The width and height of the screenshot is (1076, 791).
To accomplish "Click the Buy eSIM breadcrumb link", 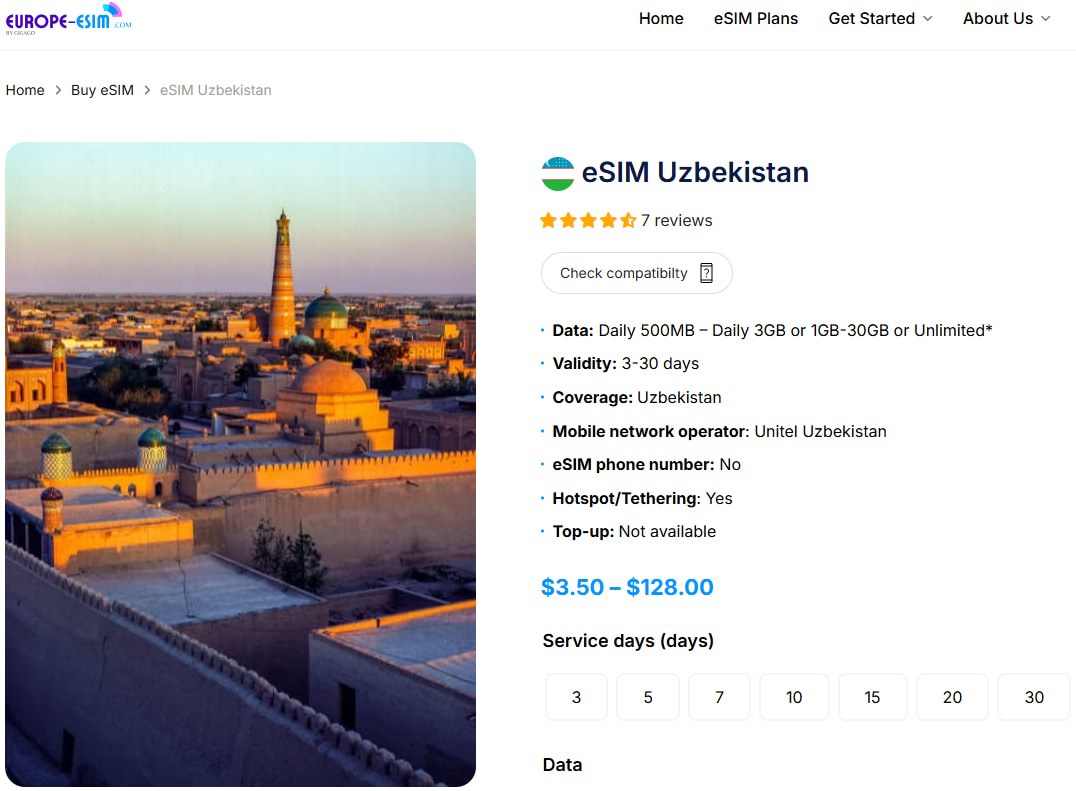I will tap(102, 89).
